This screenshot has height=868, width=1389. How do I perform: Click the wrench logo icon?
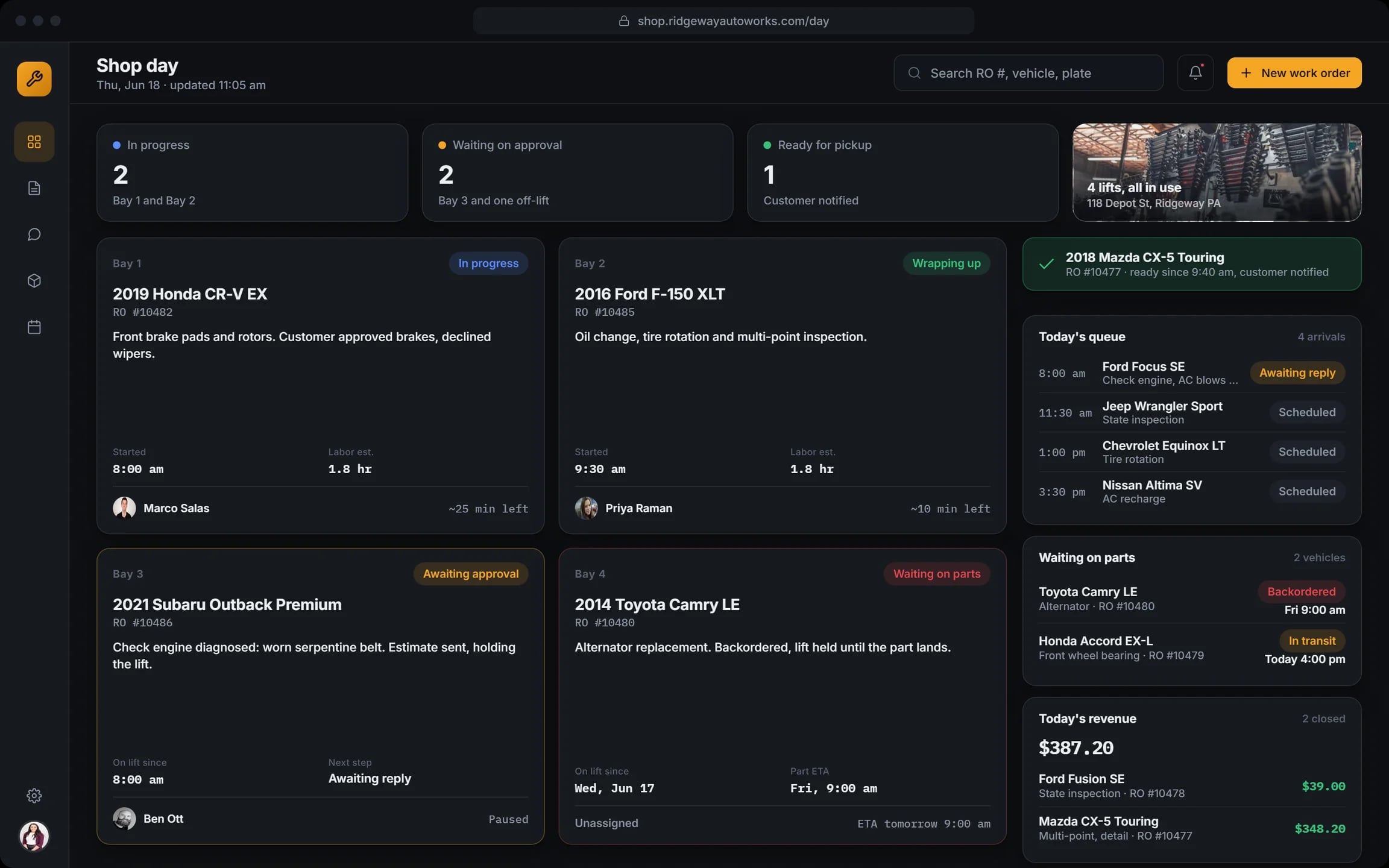pos(34,79)
